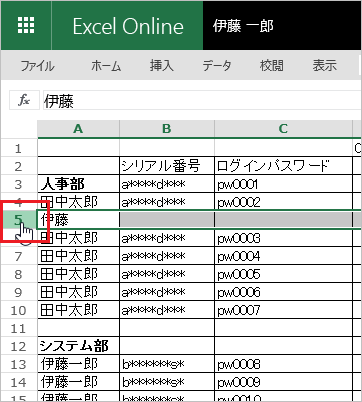Click serial number cell in row 13
362x402 pixels.
167,364
